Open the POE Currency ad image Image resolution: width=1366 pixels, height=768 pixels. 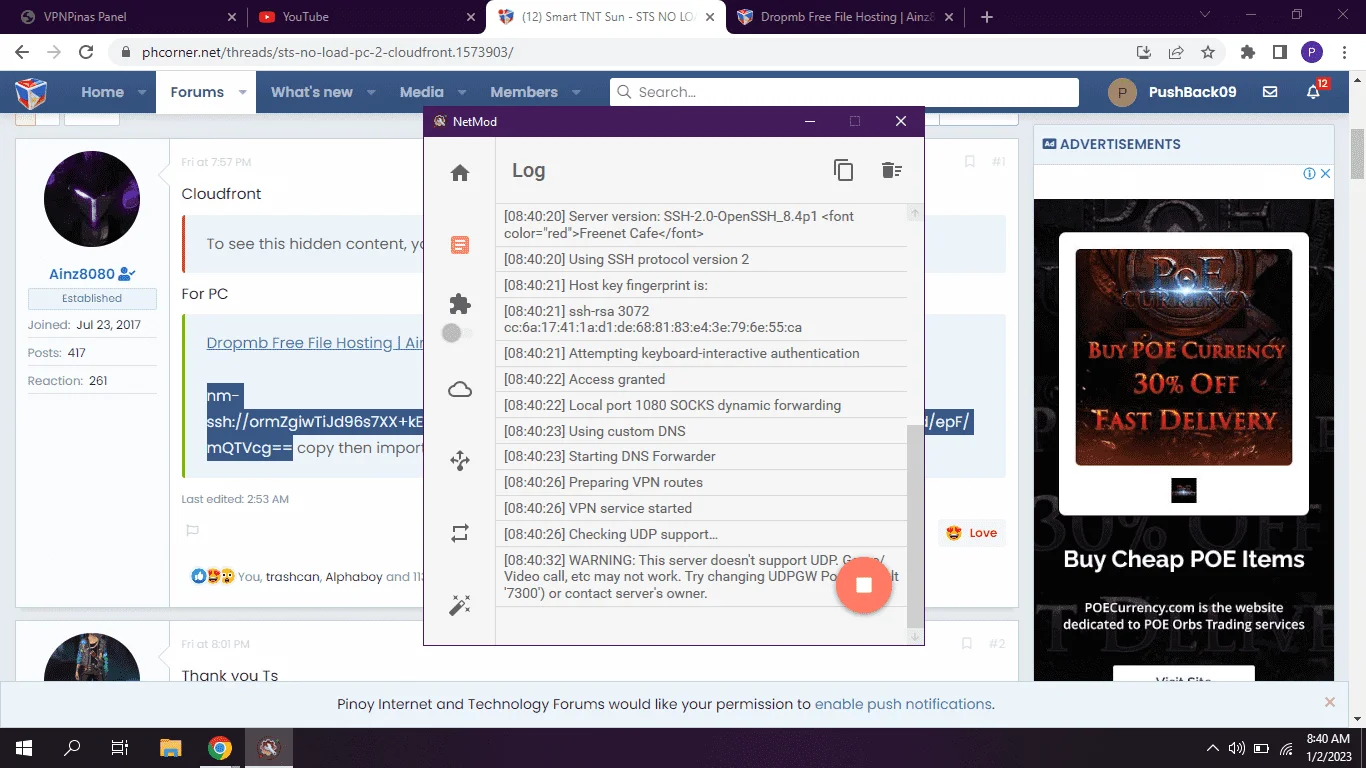pos(1184,357)
